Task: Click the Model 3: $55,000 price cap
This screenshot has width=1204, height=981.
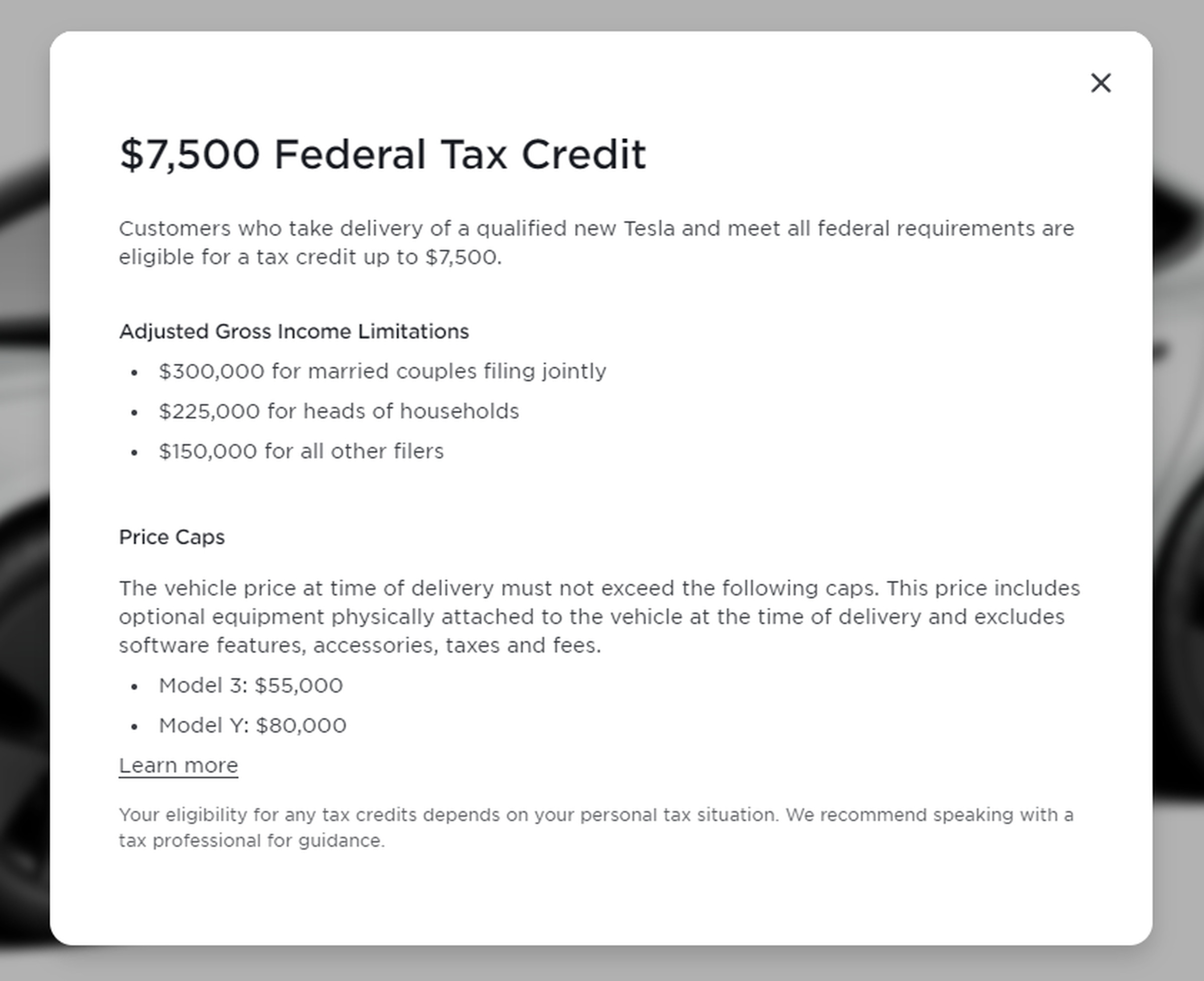Action: (x=250, y=686)
